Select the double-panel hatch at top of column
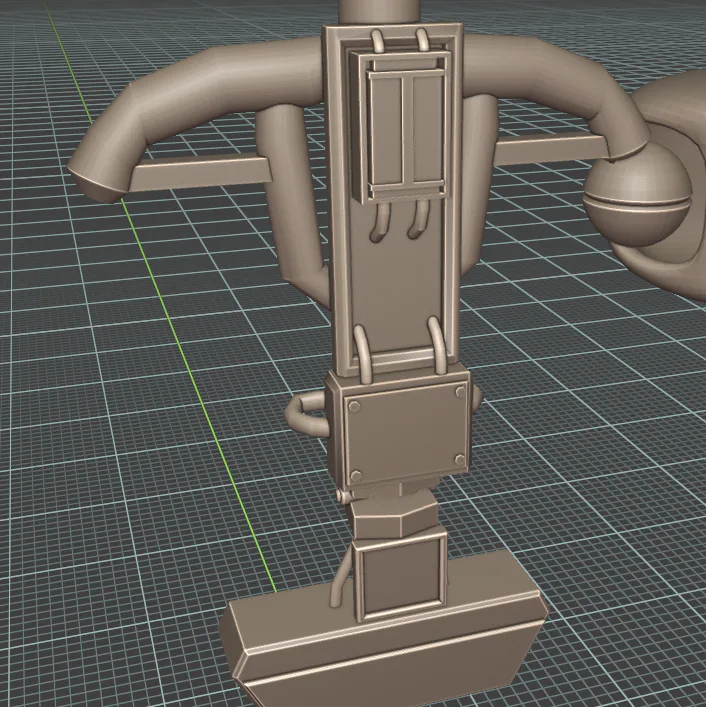This screenshot has height=707, width=706. click(400, 127)
